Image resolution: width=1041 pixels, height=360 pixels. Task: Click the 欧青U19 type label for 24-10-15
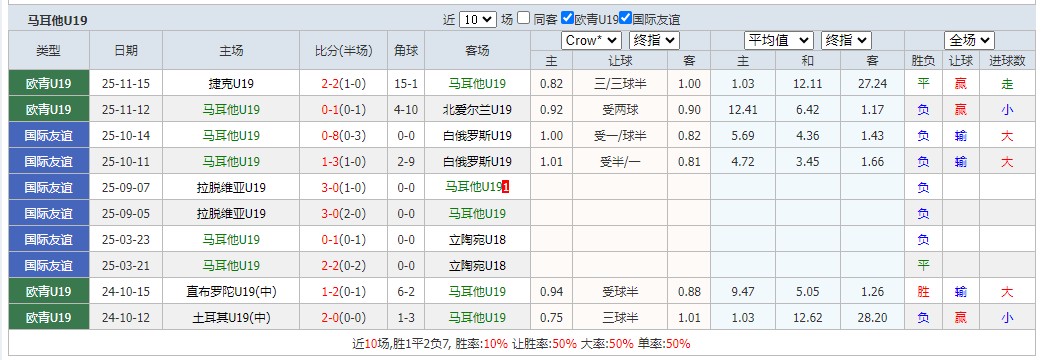coord(48,292)
